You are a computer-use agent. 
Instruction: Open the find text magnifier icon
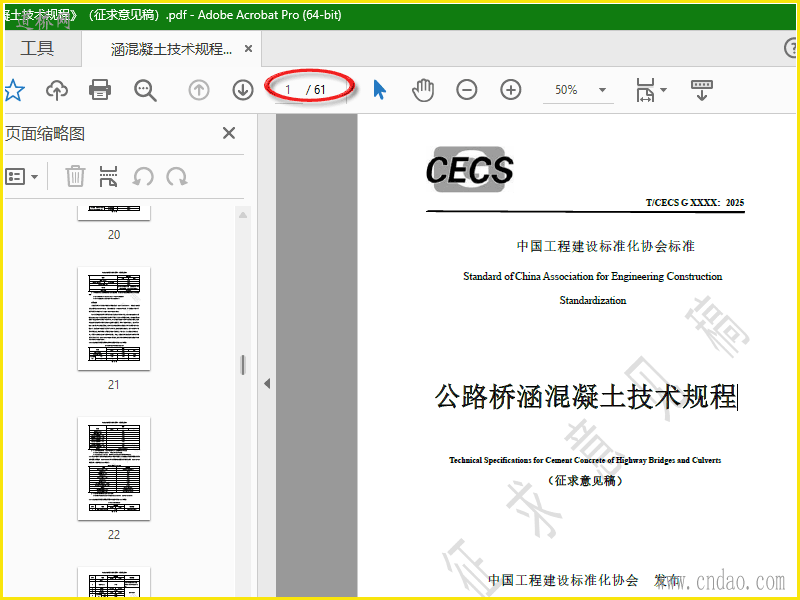(x=145, y=90)
